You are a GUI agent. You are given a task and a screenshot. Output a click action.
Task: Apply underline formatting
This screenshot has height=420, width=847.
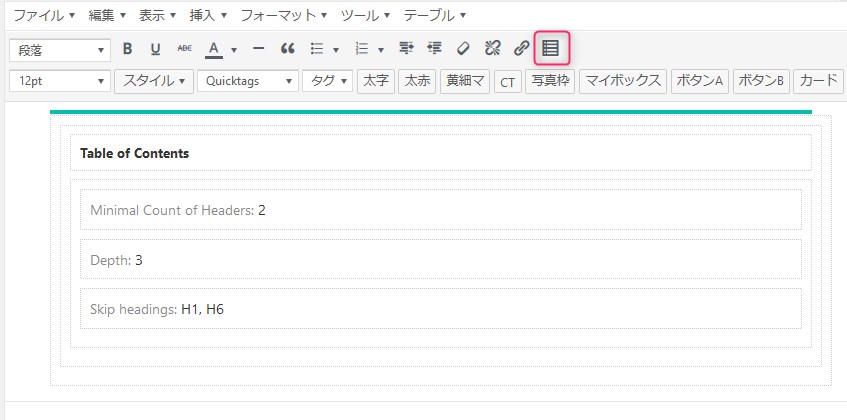[x=155, y=49]
